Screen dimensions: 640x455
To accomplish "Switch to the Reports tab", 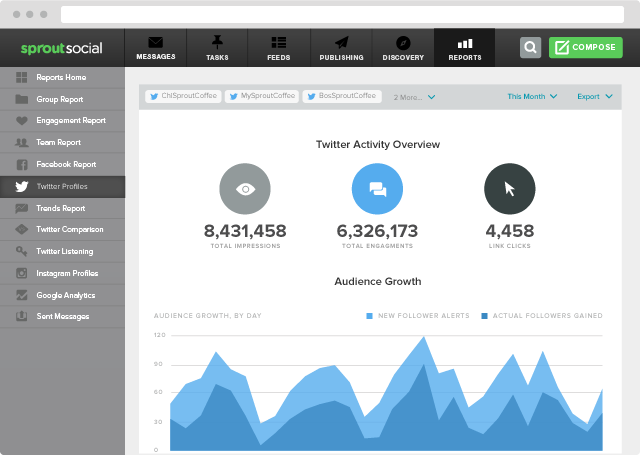I will coord(465,47).
